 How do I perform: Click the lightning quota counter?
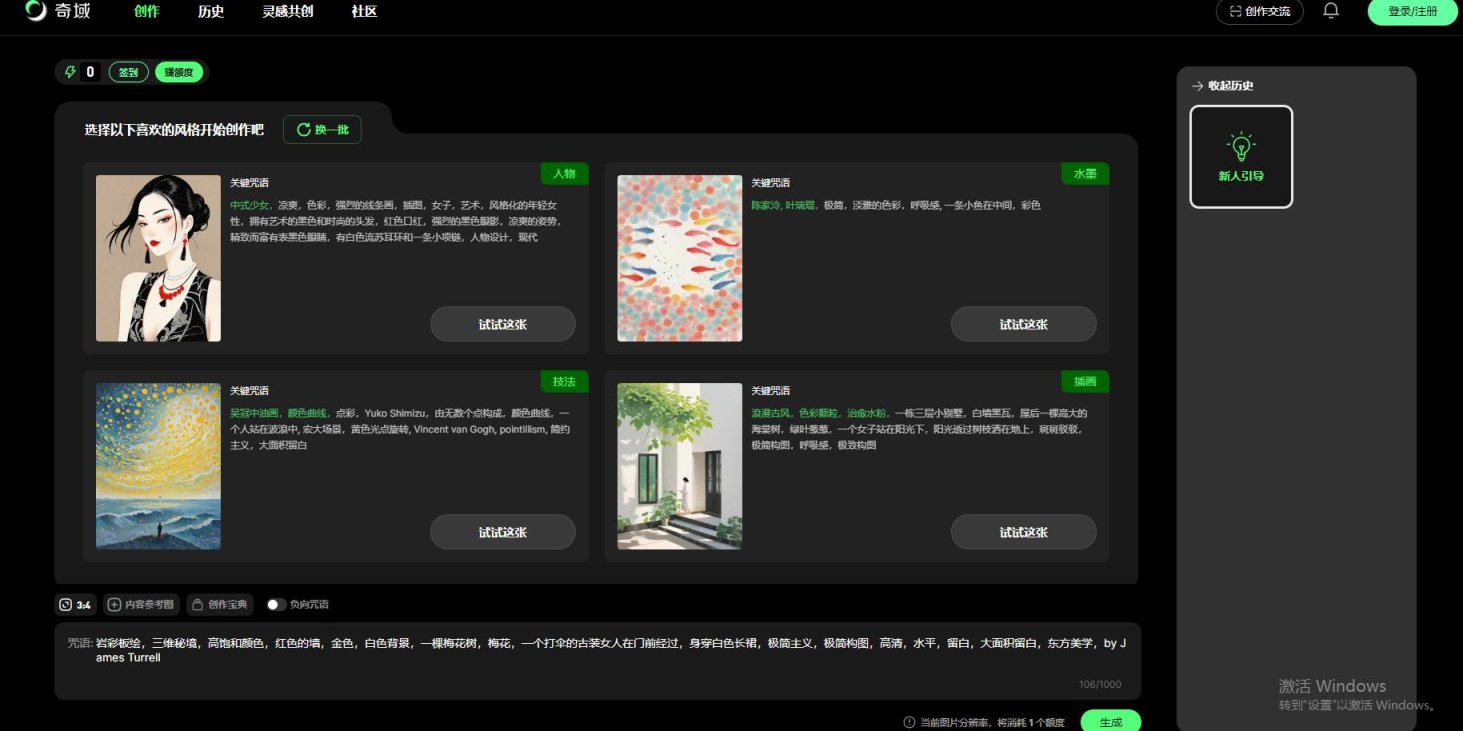tap(79, 71)
